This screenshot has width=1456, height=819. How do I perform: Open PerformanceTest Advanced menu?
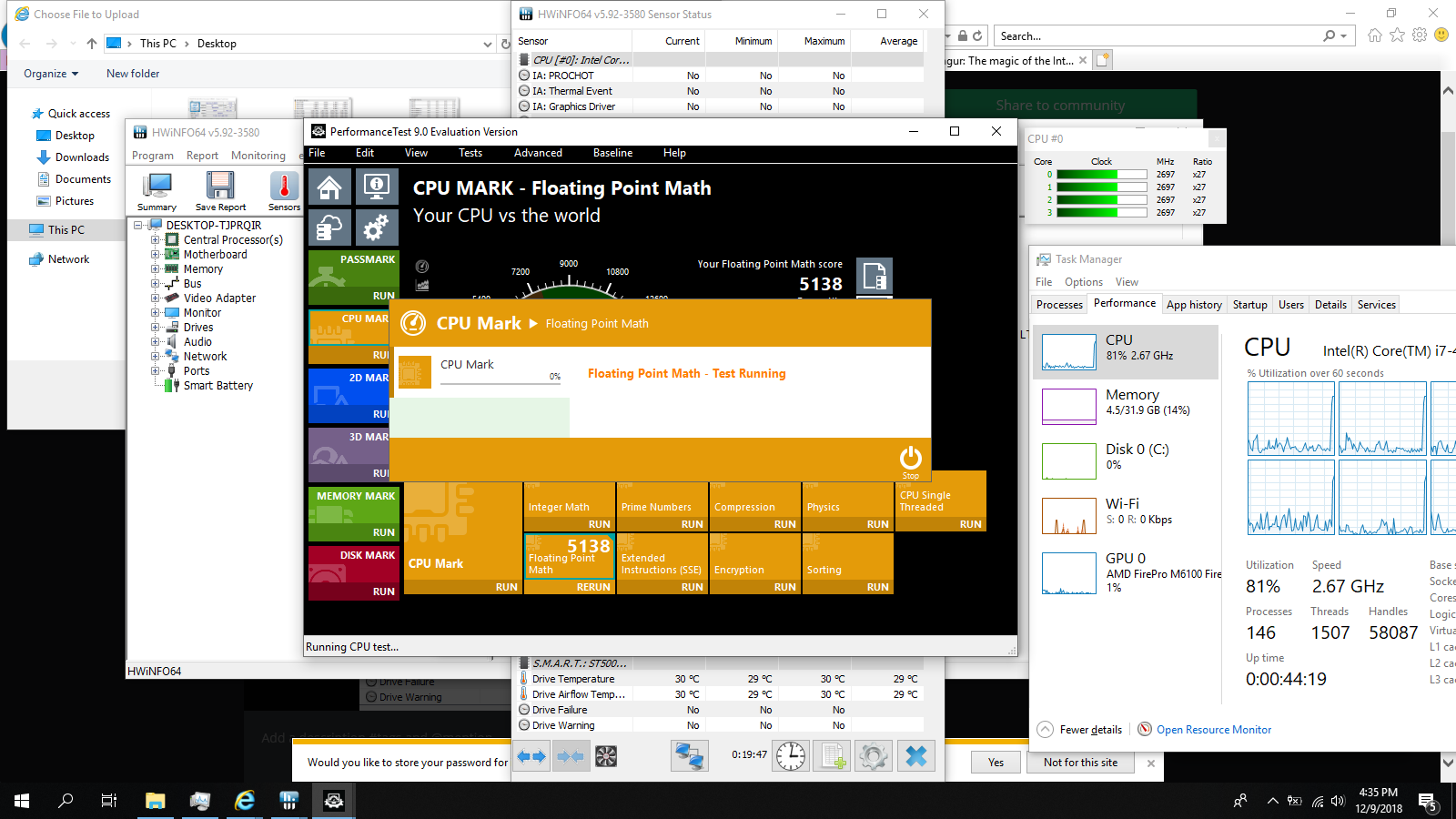click(x=538, y=153)
